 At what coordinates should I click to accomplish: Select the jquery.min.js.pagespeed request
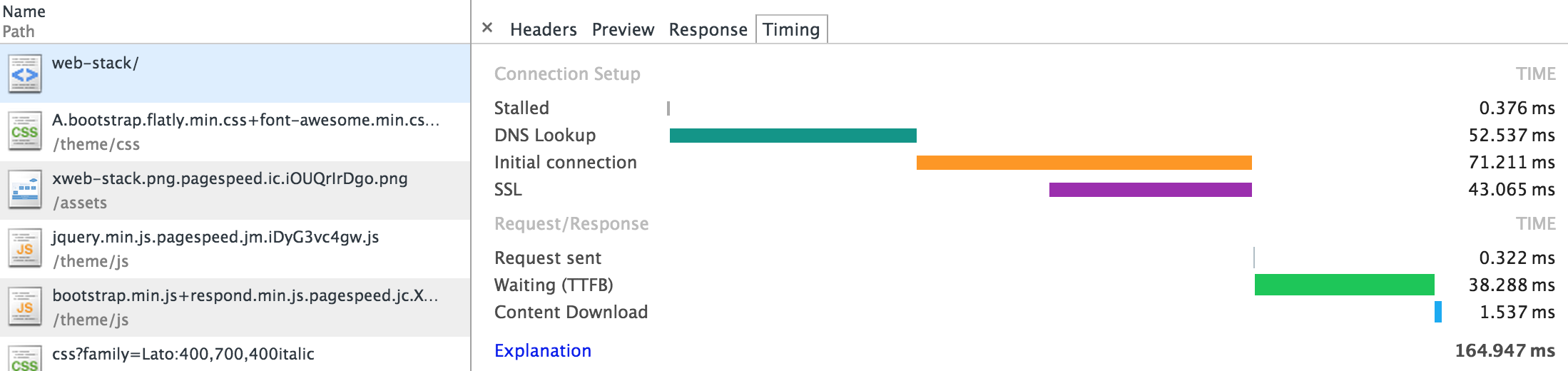point(235,249)
